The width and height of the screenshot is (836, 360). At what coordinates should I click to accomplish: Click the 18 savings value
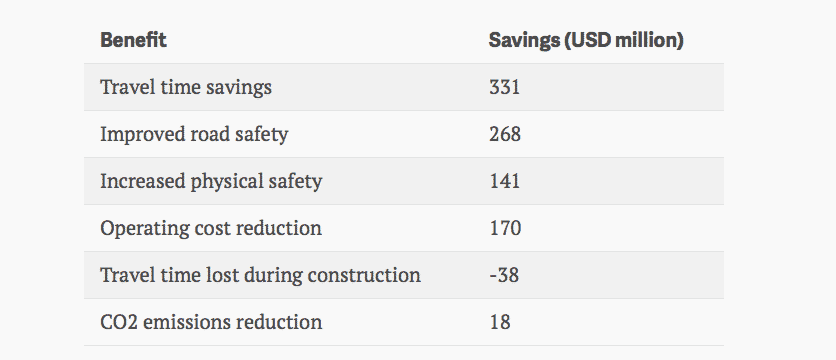(499, 322)
